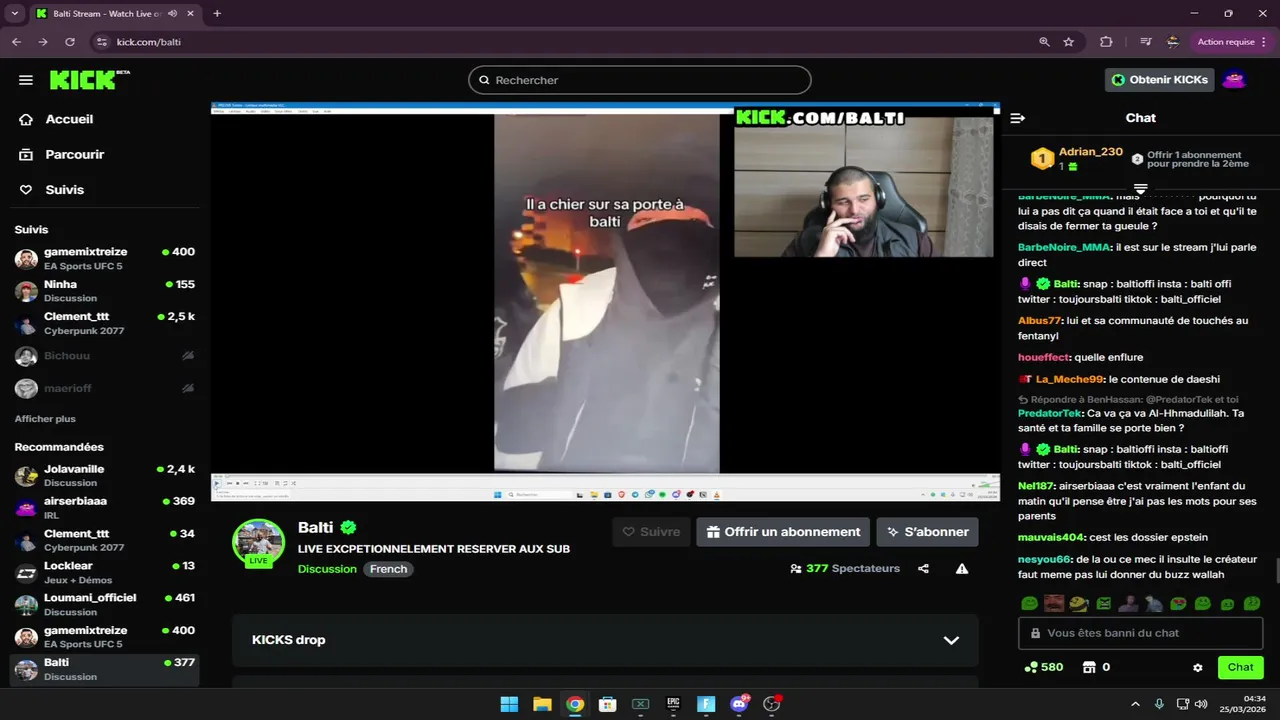
Task: Click the 580 channel points icon
Action: point(1031,667)
